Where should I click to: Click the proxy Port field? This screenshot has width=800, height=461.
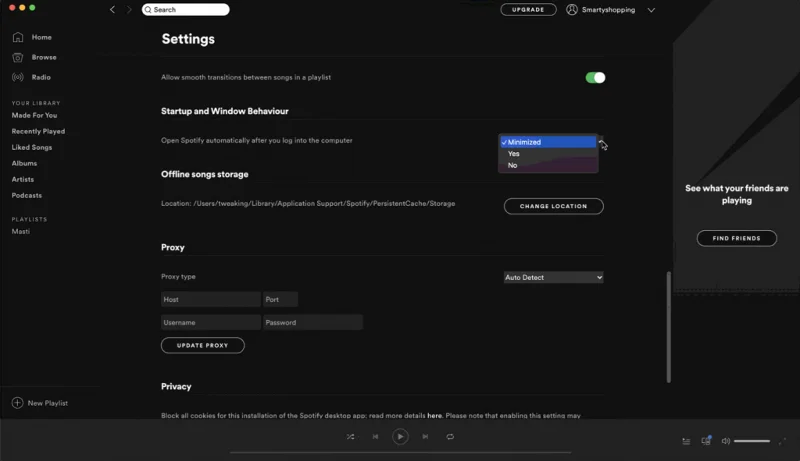point(281,299)
